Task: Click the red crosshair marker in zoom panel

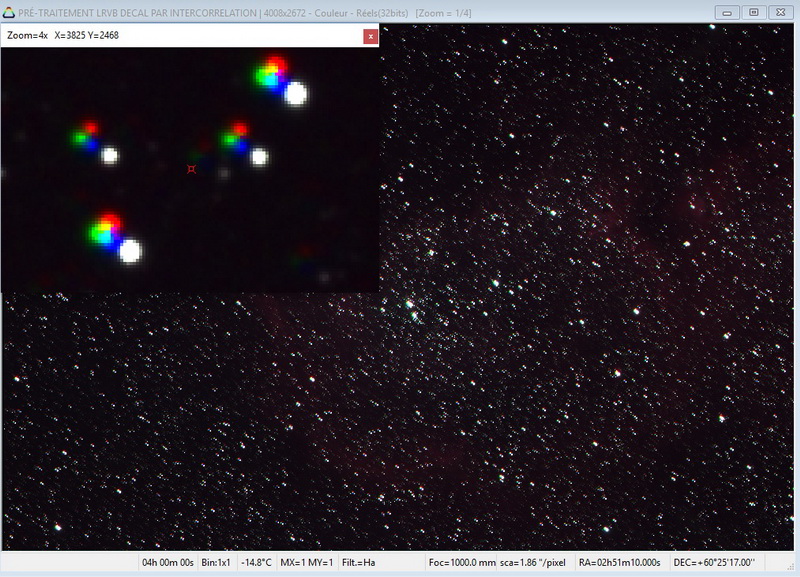Action: [191, 169]
